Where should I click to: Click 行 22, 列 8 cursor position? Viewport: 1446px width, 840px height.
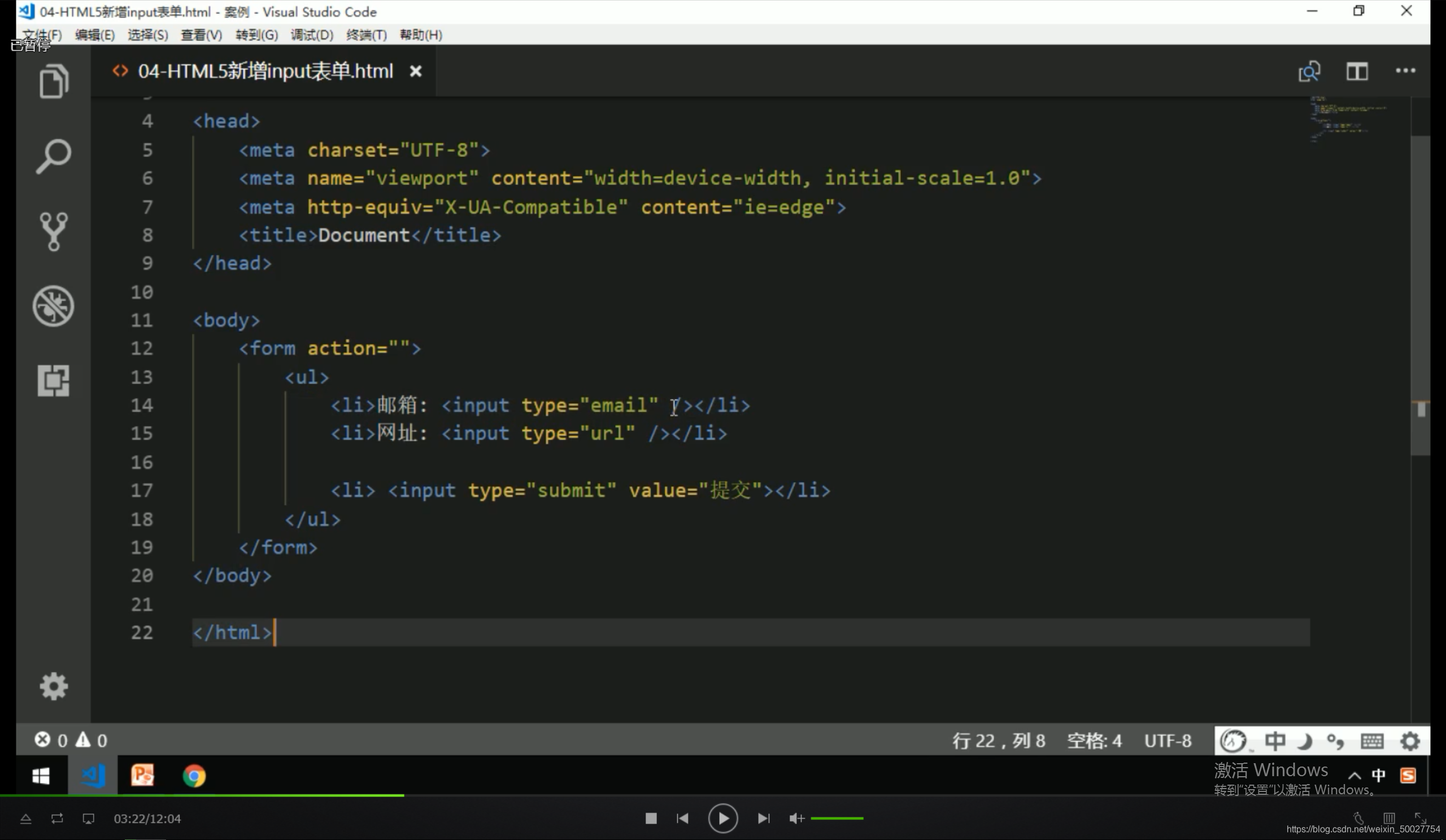coord(999,740)
